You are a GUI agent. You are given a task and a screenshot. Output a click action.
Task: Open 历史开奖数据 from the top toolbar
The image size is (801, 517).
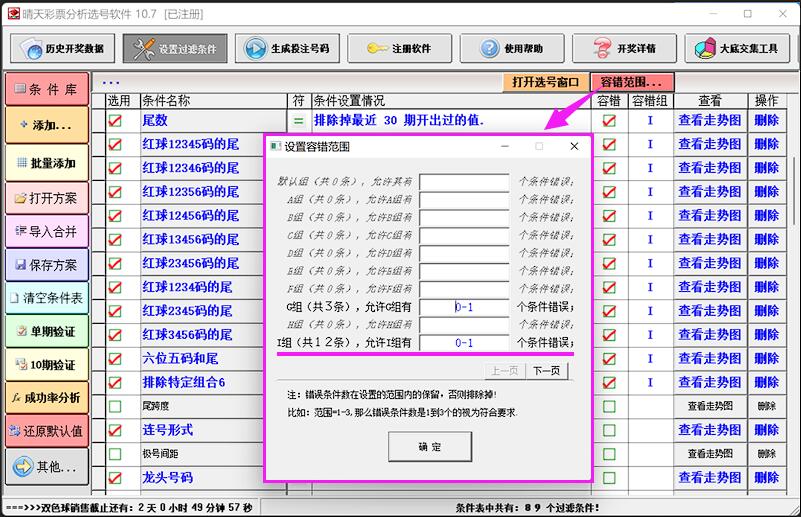tap(64, 48)
